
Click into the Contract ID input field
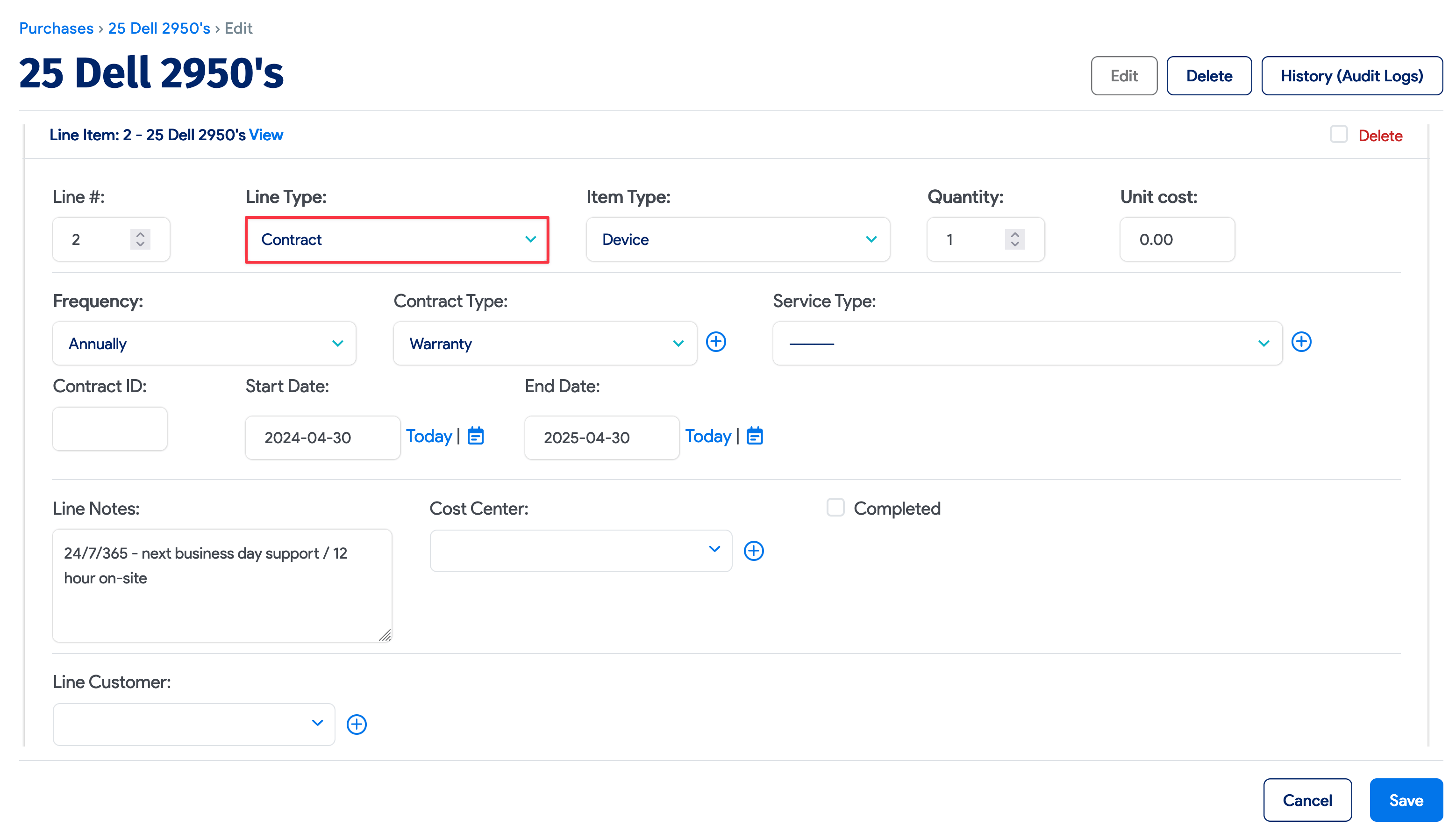tap(110, 429)
